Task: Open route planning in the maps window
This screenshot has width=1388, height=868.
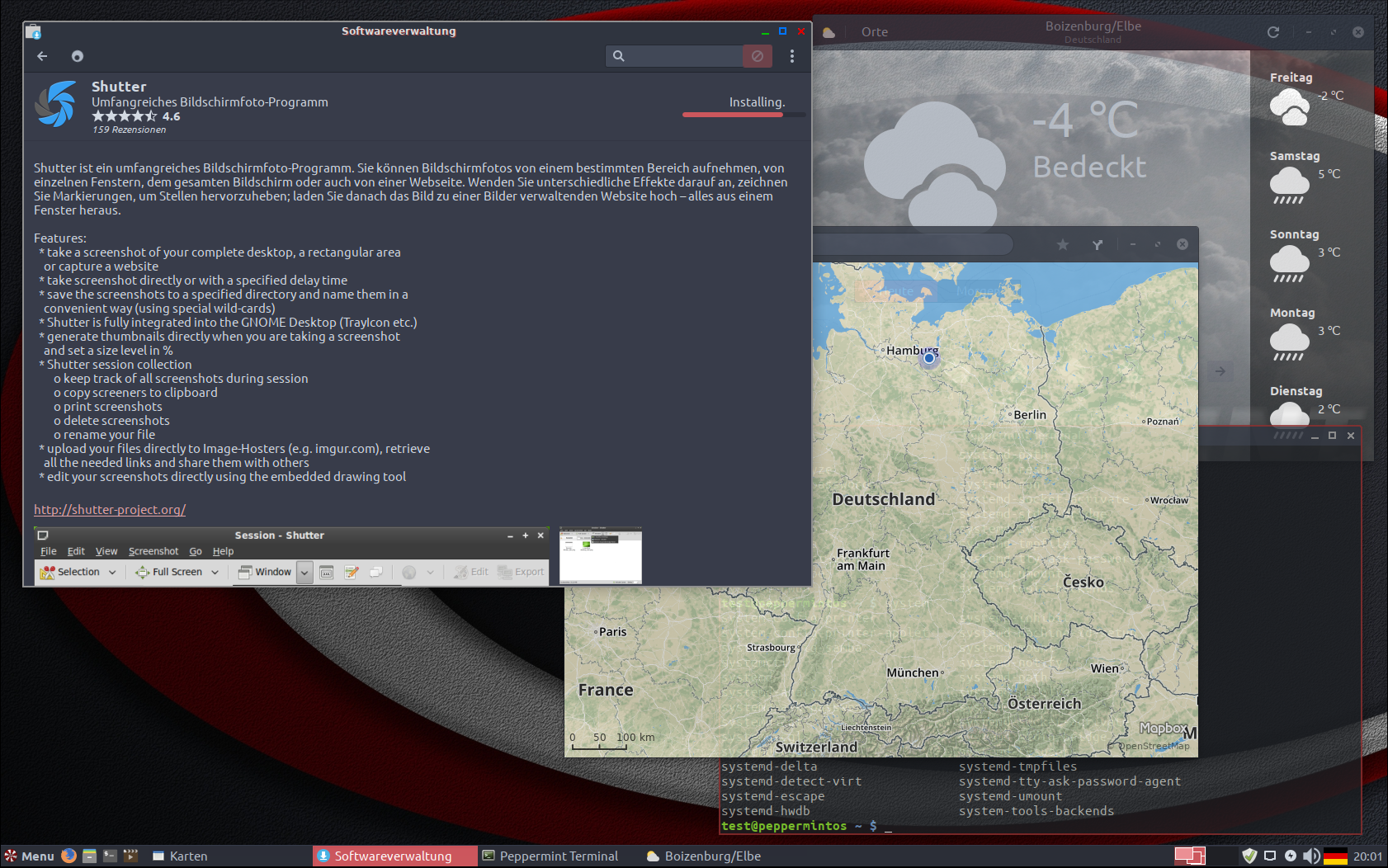Action: coord(1097,244)
